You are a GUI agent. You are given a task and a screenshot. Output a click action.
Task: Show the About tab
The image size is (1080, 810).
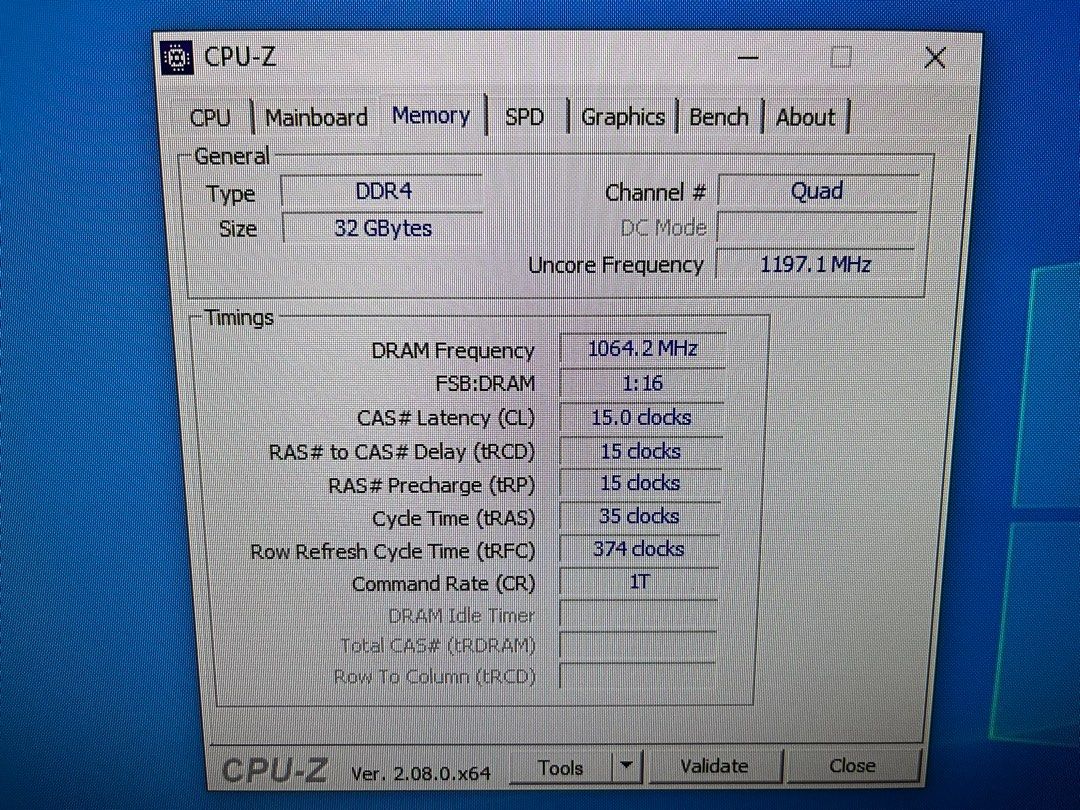(x=805, y=117)
